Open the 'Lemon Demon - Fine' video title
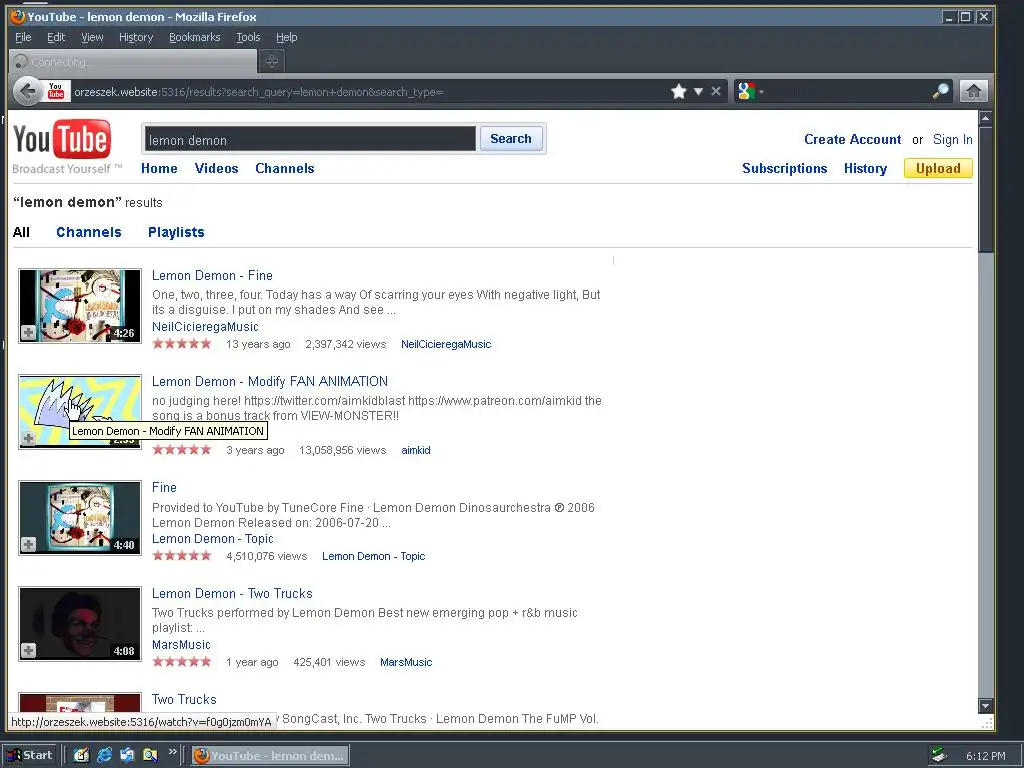 tap(212, 275)
